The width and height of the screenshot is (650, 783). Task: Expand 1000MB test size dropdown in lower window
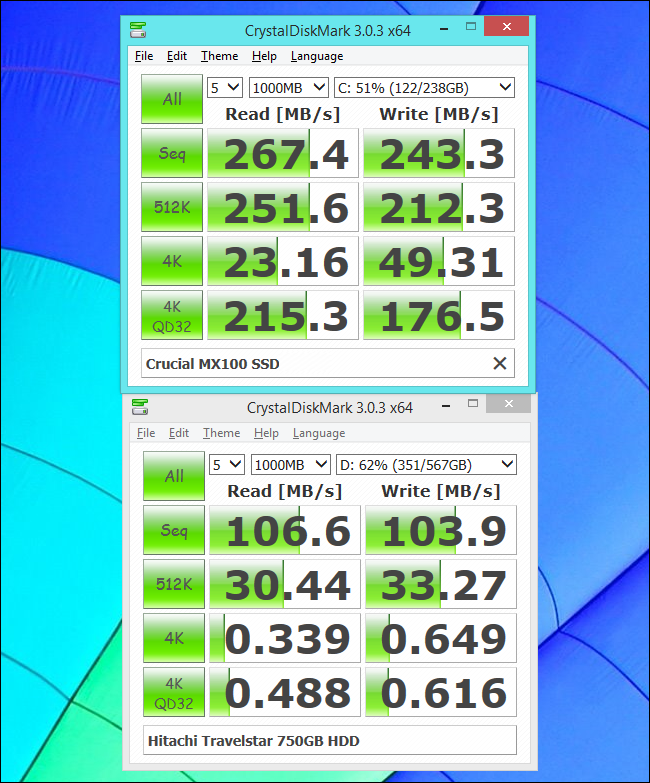click(x=291, y=465)
